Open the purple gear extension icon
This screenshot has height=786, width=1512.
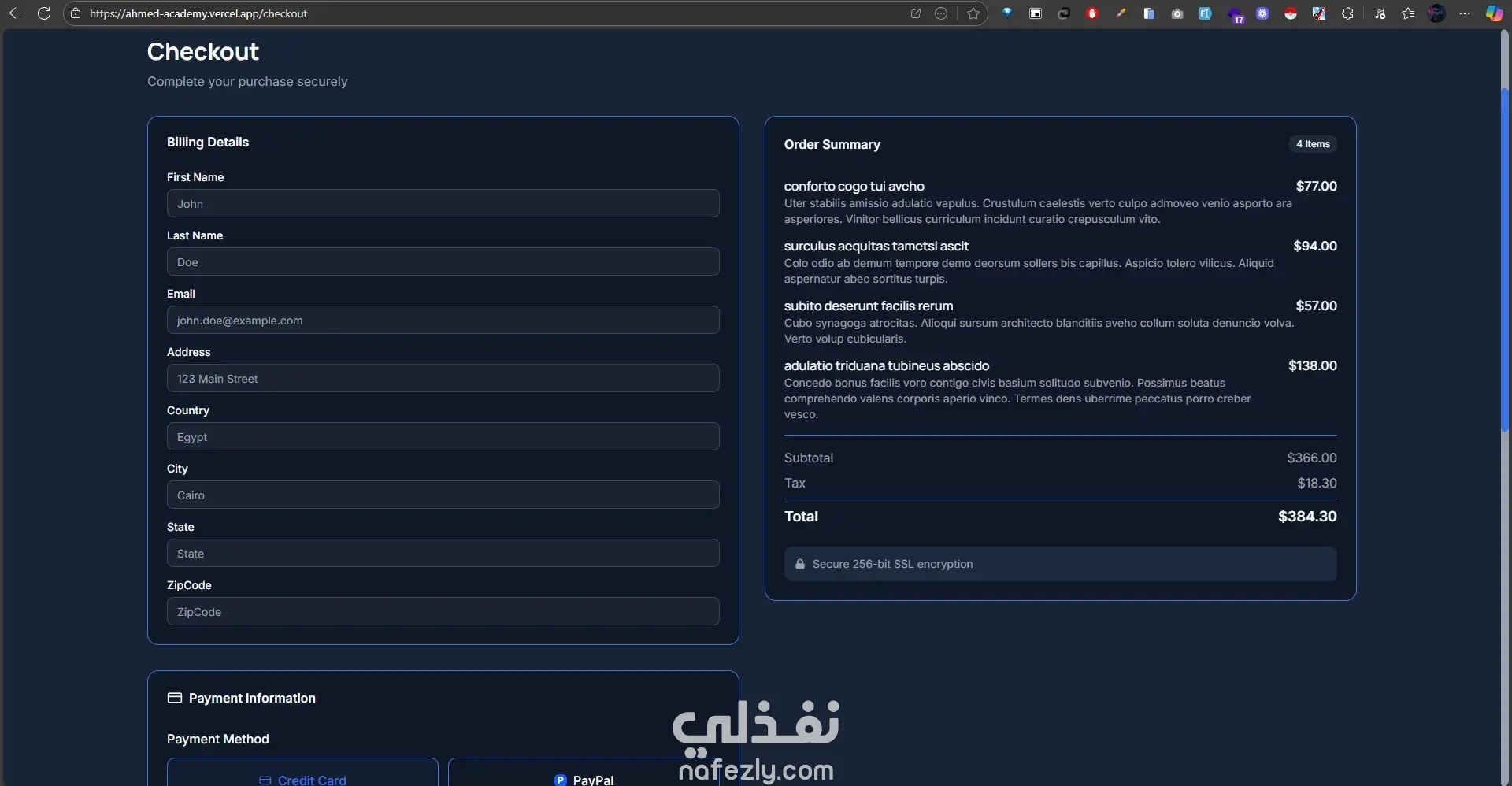[x=1262, y=13]
